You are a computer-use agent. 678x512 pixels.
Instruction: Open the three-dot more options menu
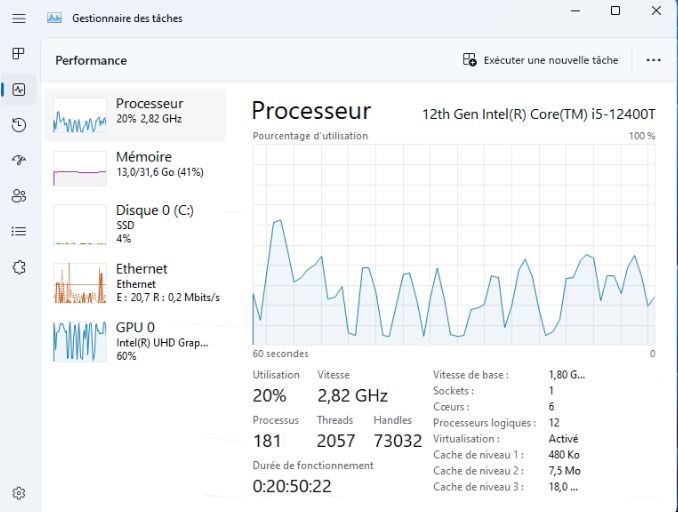coord(653,60)
